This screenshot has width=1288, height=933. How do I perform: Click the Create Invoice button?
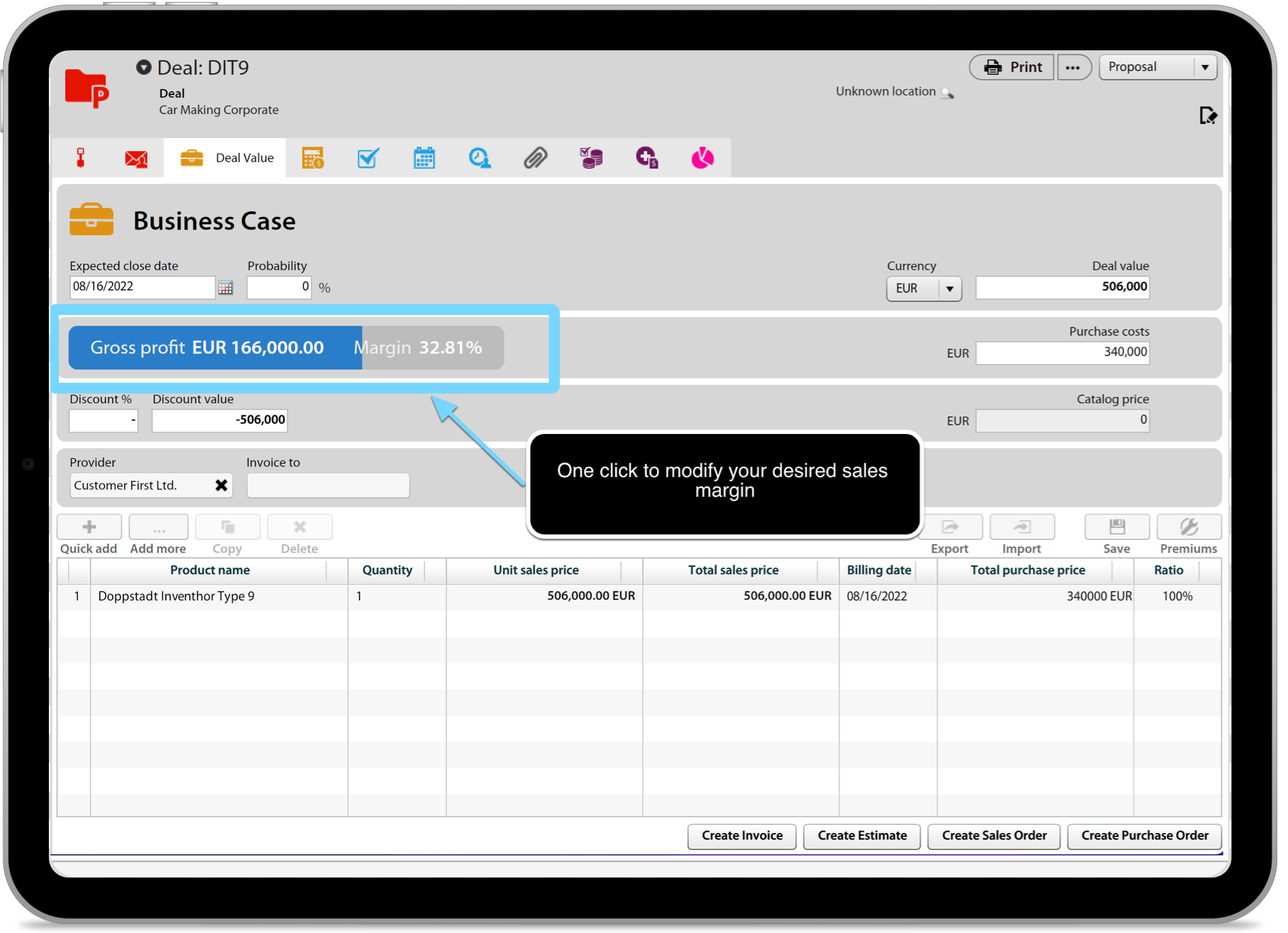(742, 836)
